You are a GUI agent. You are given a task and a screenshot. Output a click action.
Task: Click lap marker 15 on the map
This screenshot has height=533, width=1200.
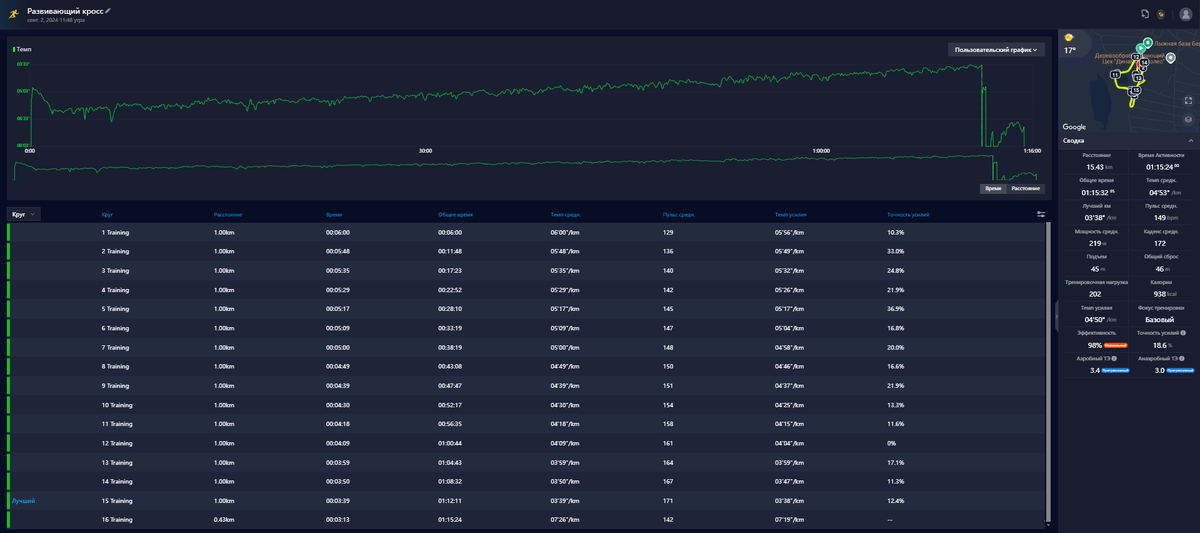tap(1135, 91)
